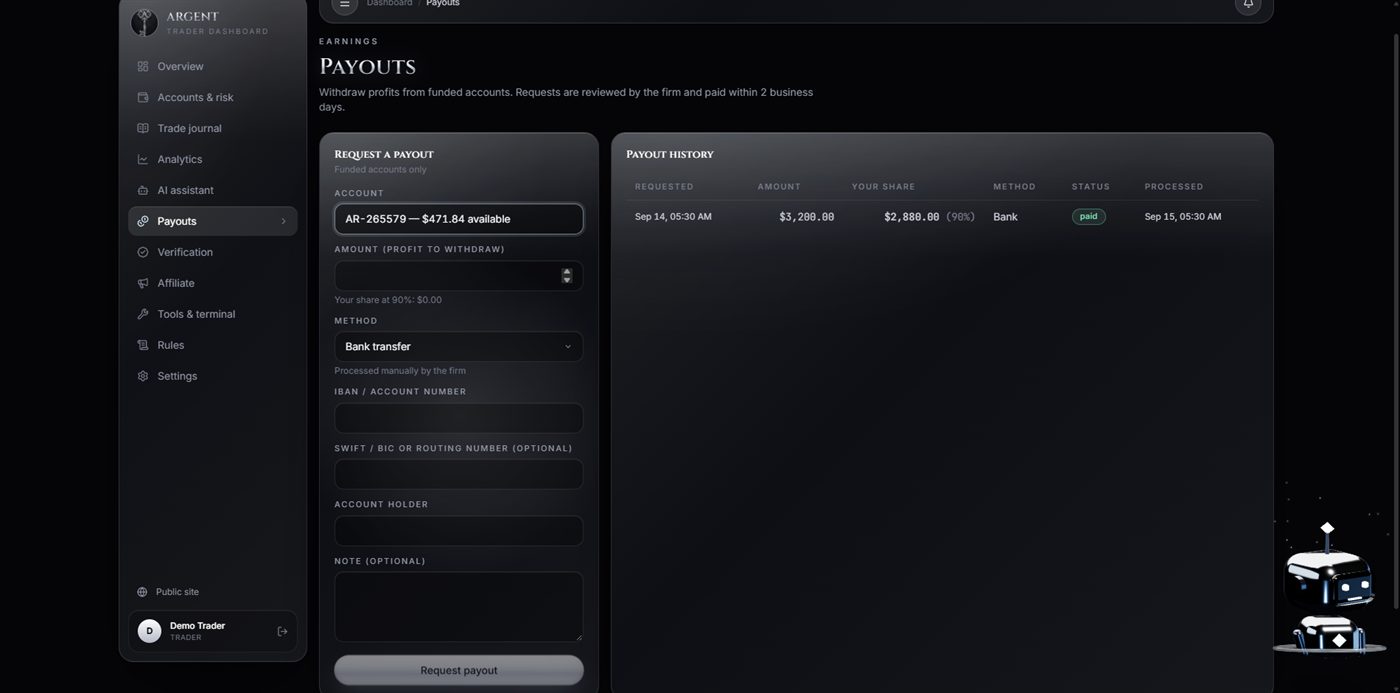Click the Analytics chart icon
The image size is (1400, 693).
(x=143, y=159)
